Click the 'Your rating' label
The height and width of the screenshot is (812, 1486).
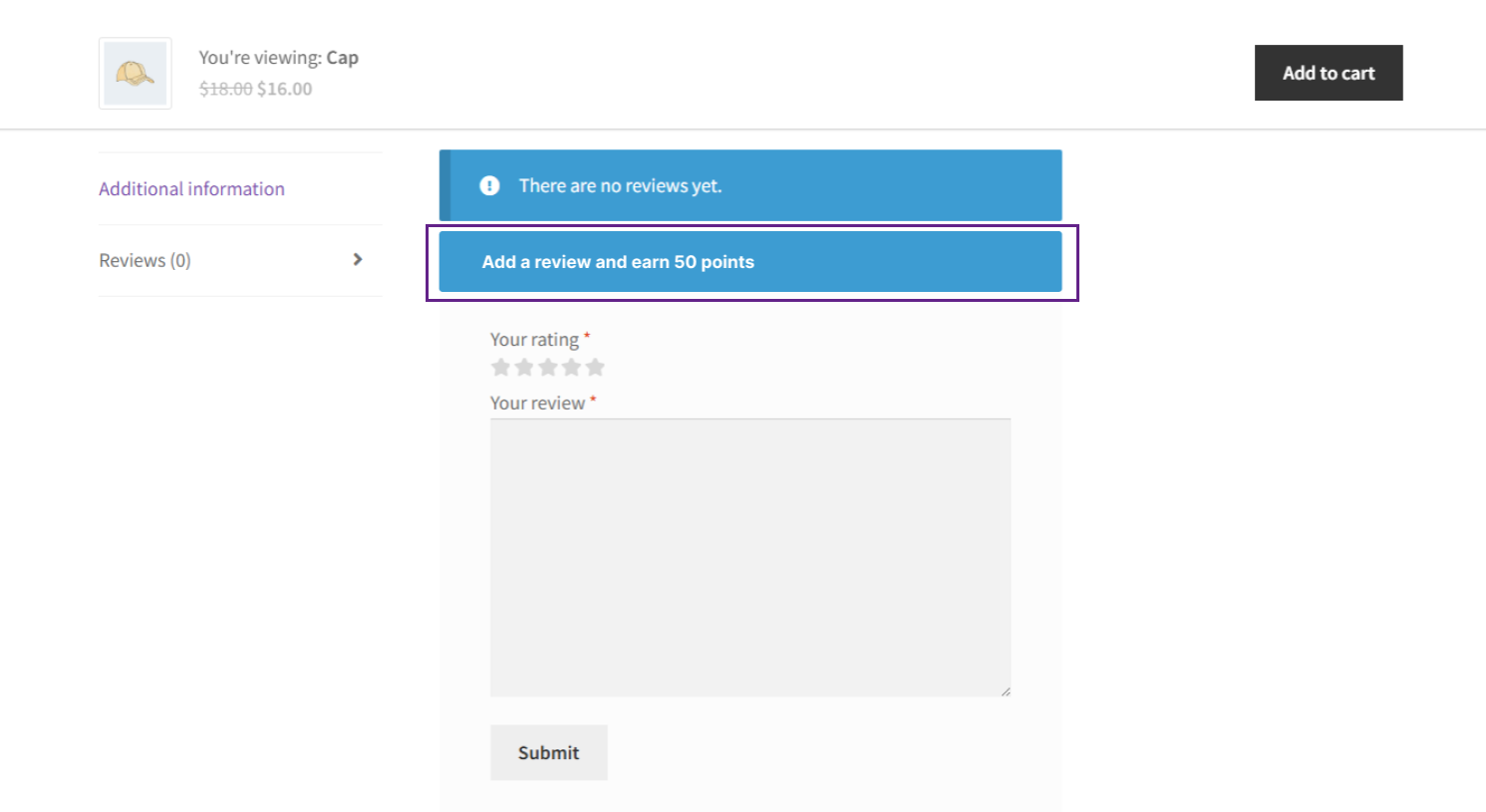tap(534, 340)
